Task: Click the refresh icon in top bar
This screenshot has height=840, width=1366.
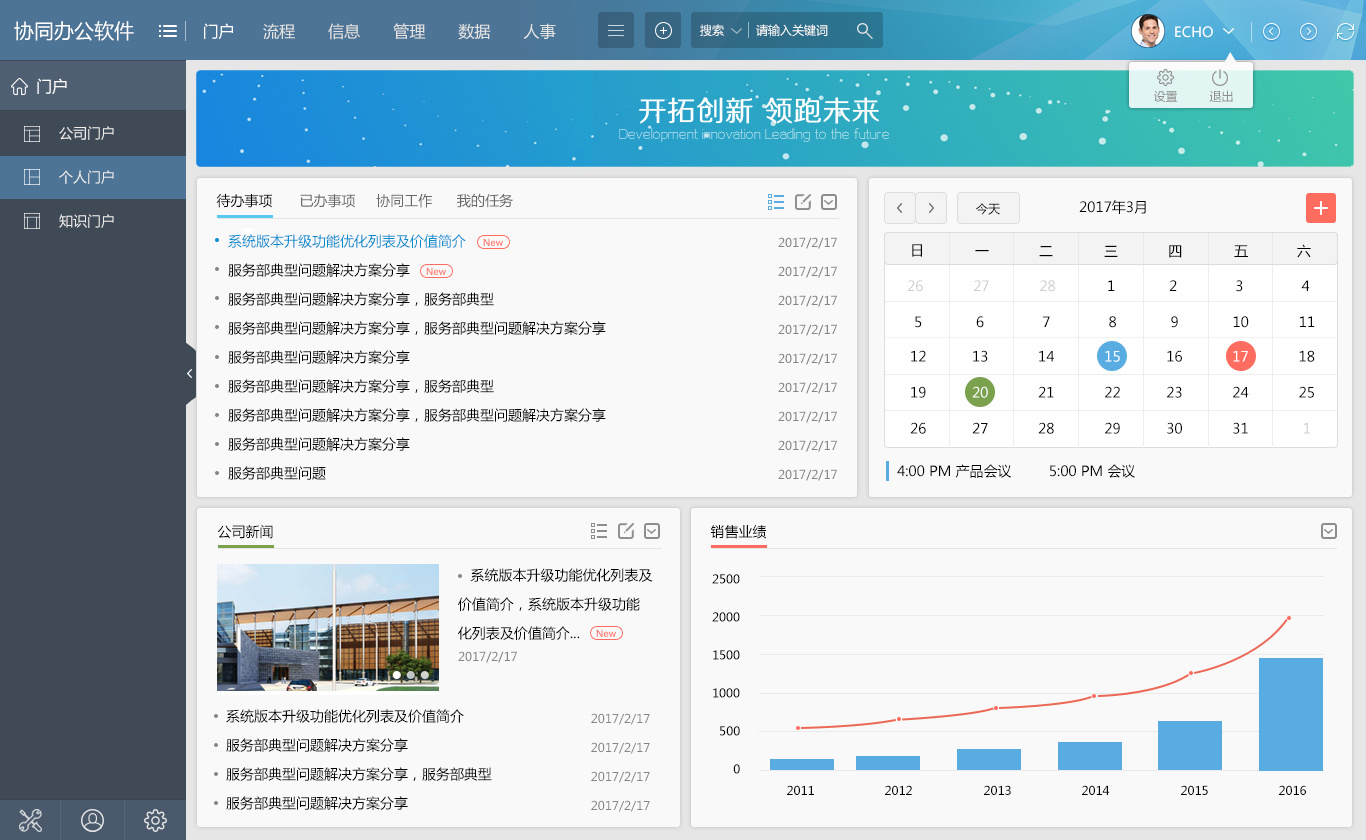Action: click(x=1345, y=31)
